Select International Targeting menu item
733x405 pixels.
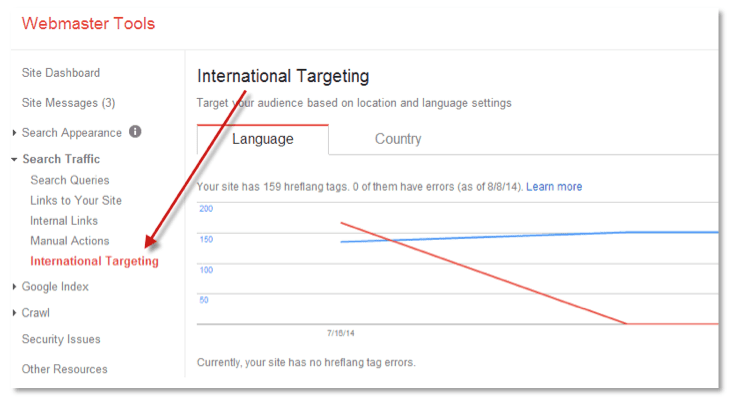[x=94, y=262]
